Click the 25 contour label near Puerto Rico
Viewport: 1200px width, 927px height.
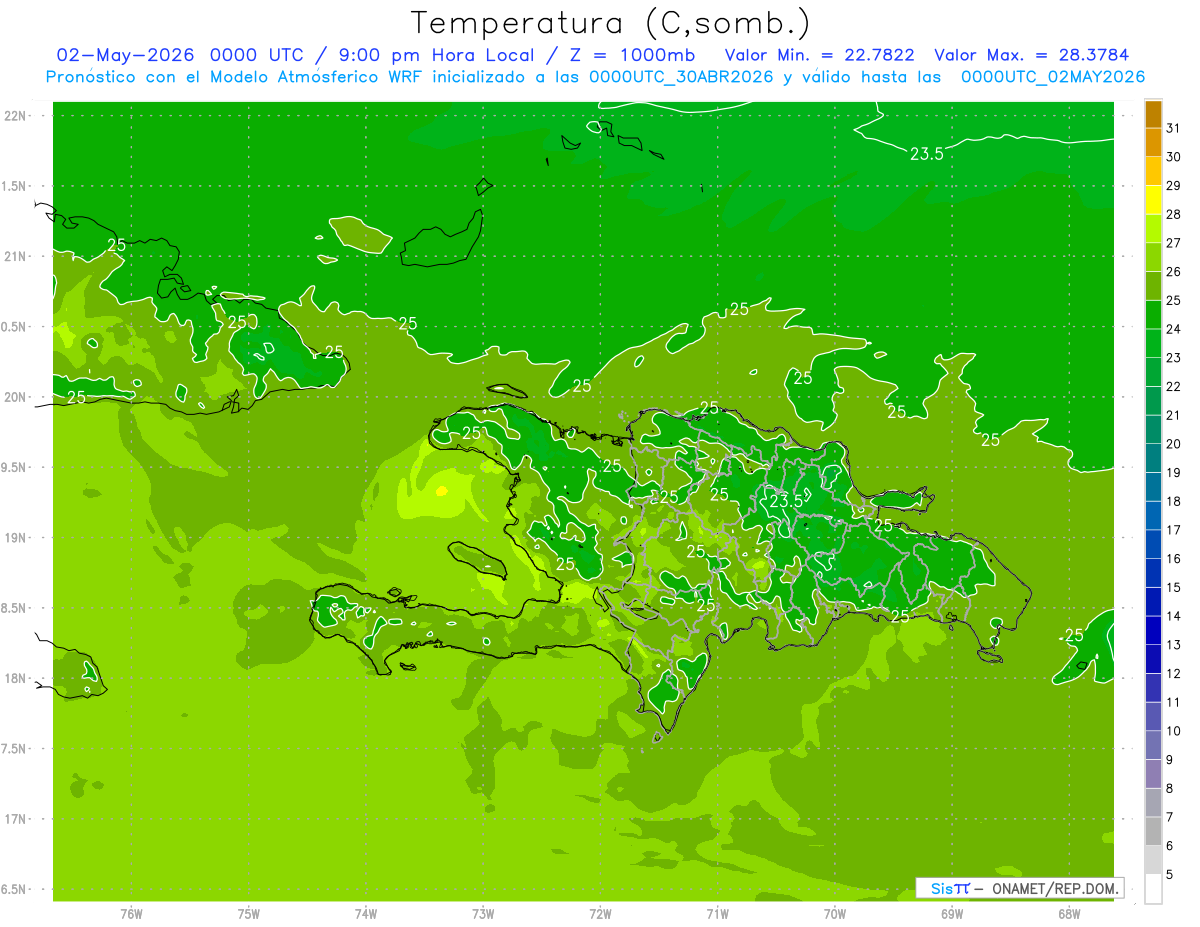1074,635
